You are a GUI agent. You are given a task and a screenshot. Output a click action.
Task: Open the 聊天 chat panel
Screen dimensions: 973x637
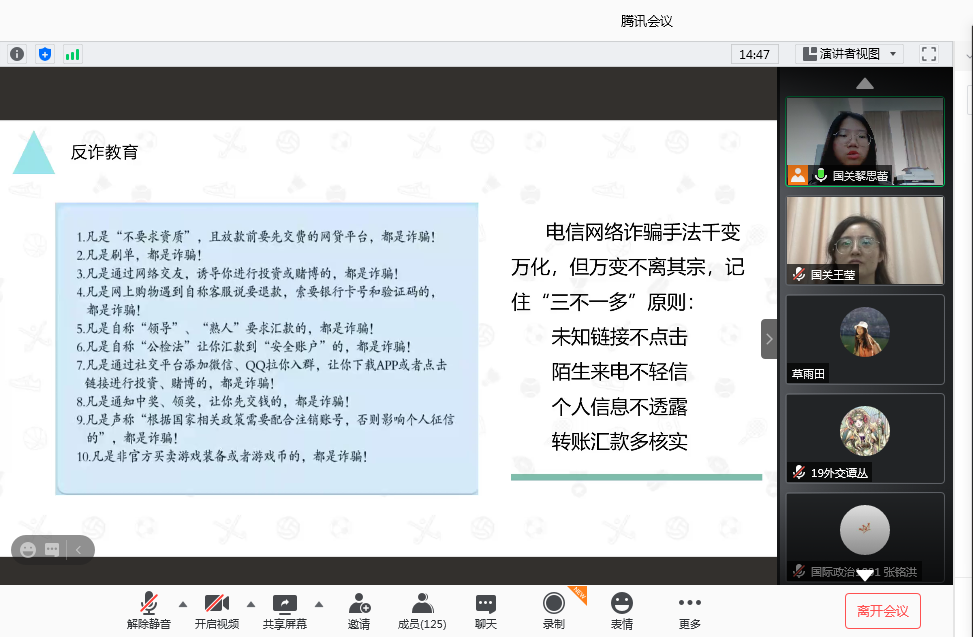click(x=486, y=609)
